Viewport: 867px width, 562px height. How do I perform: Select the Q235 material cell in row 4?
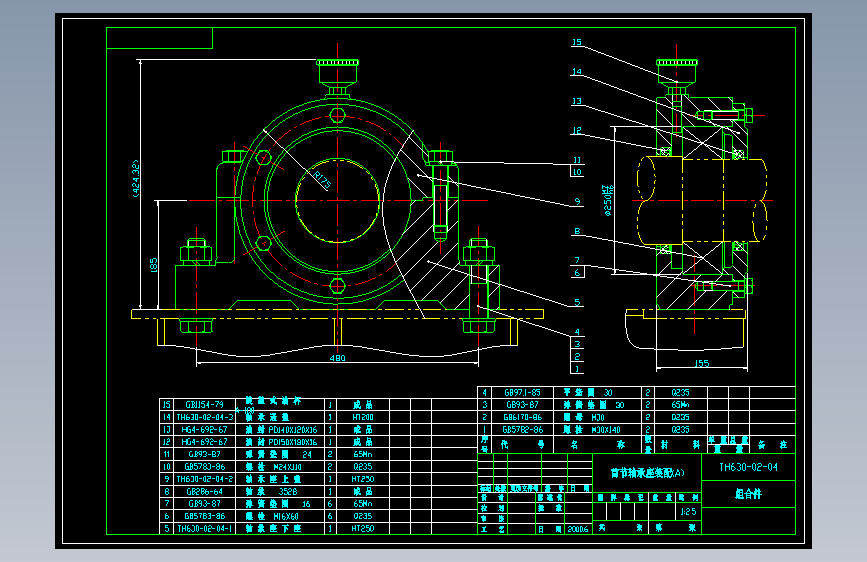pyautogui.click(x=680, y=393)
